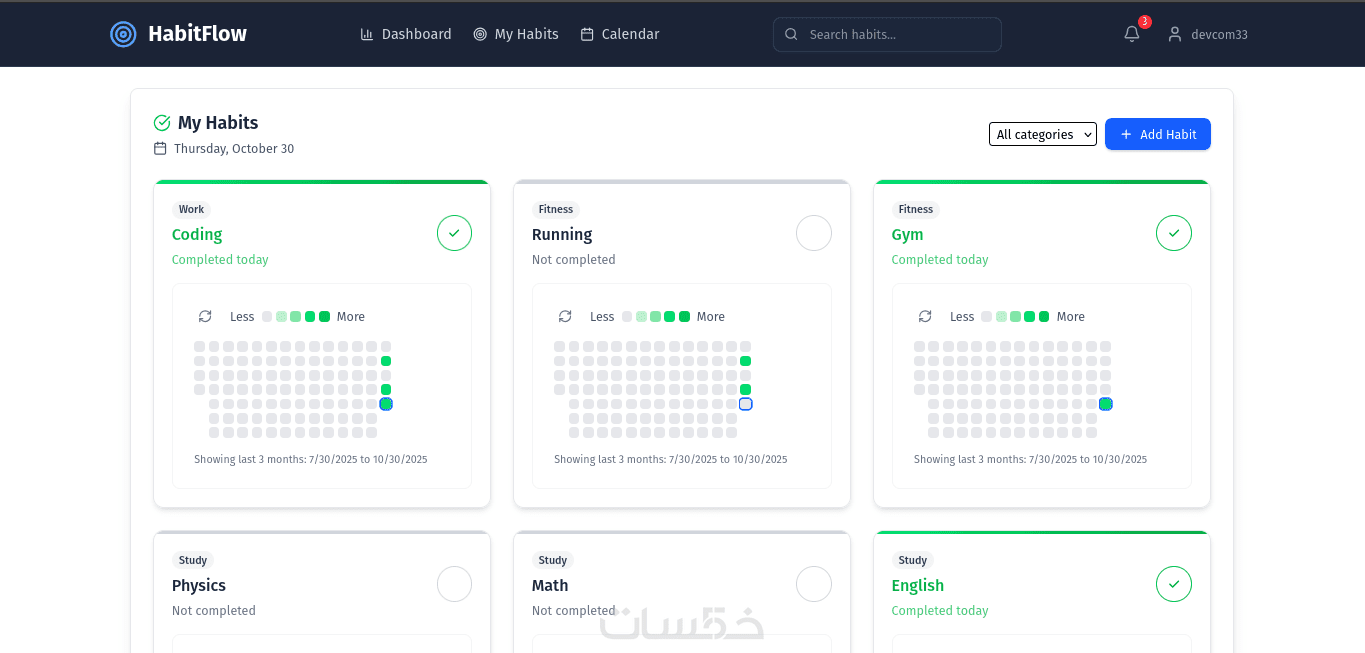The height and width of the screenshot is (653, 1365).
Task: Click the plus icon on Add Habit
Action: [x=1126, y=134]
